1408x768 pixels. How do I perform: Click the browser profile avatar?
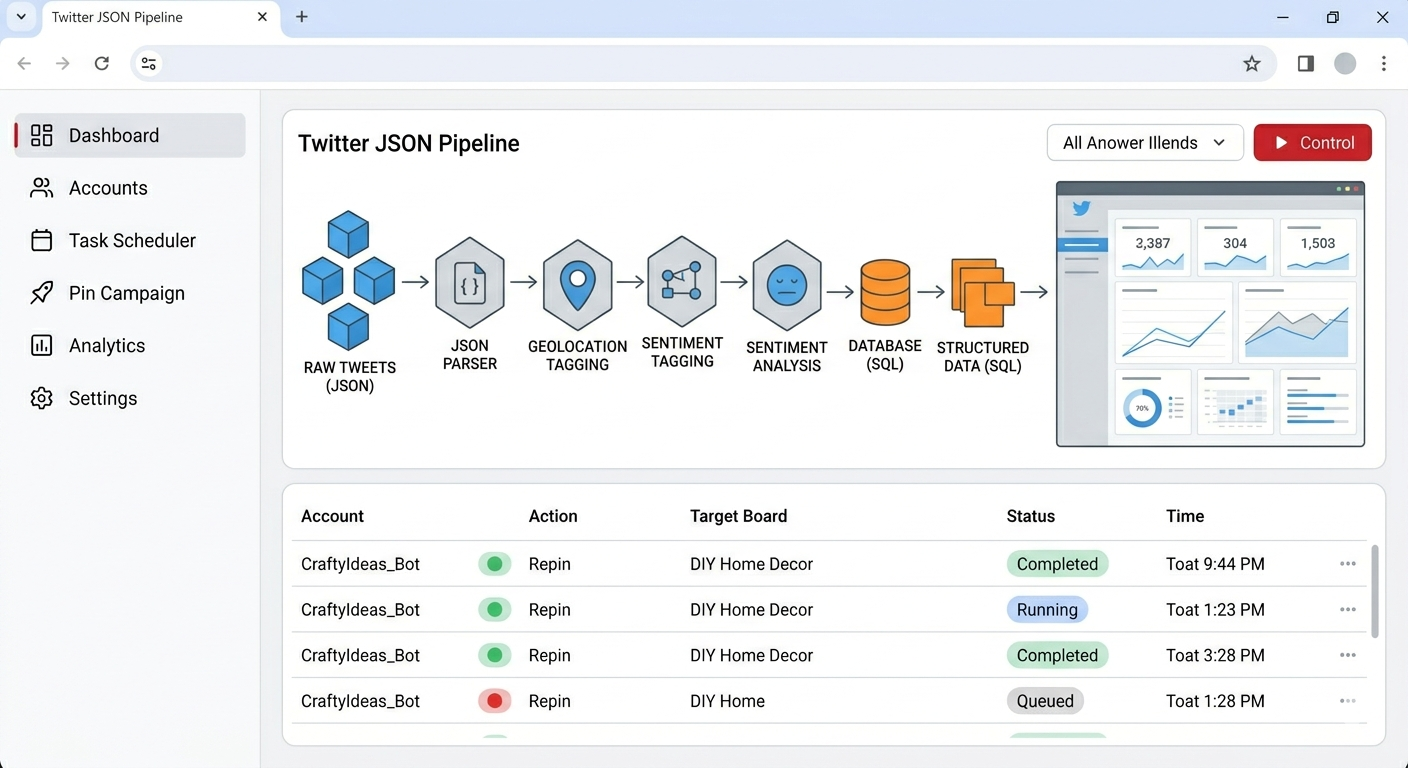coord(1345,64)
